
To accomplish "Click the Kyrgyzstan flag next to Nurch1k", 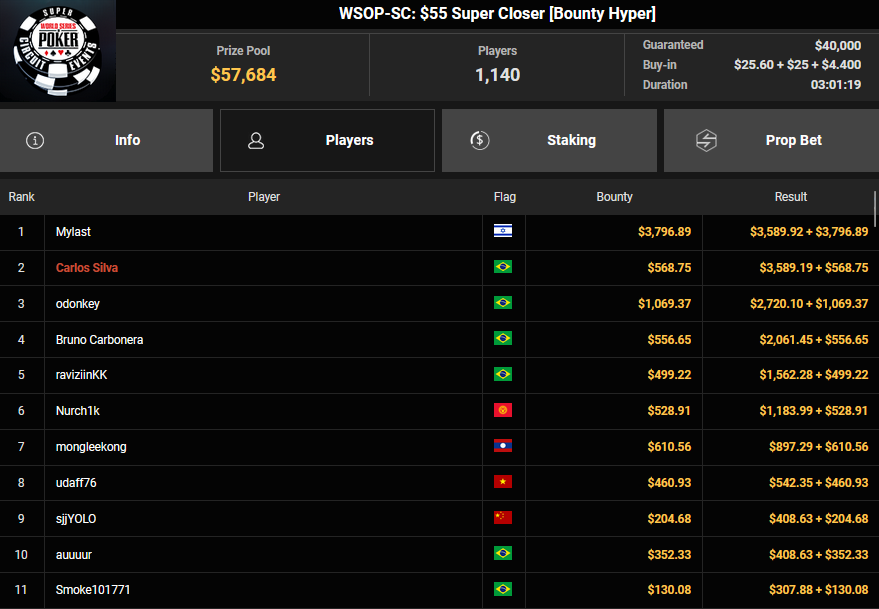I will pos(503,411).
